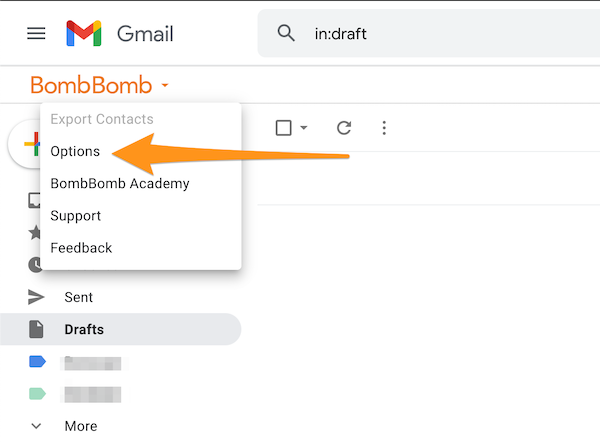Click the BombBomb orange logo text
Viewport: 600px width, 443px height.
pyautogui.click(x=91, y=85)
